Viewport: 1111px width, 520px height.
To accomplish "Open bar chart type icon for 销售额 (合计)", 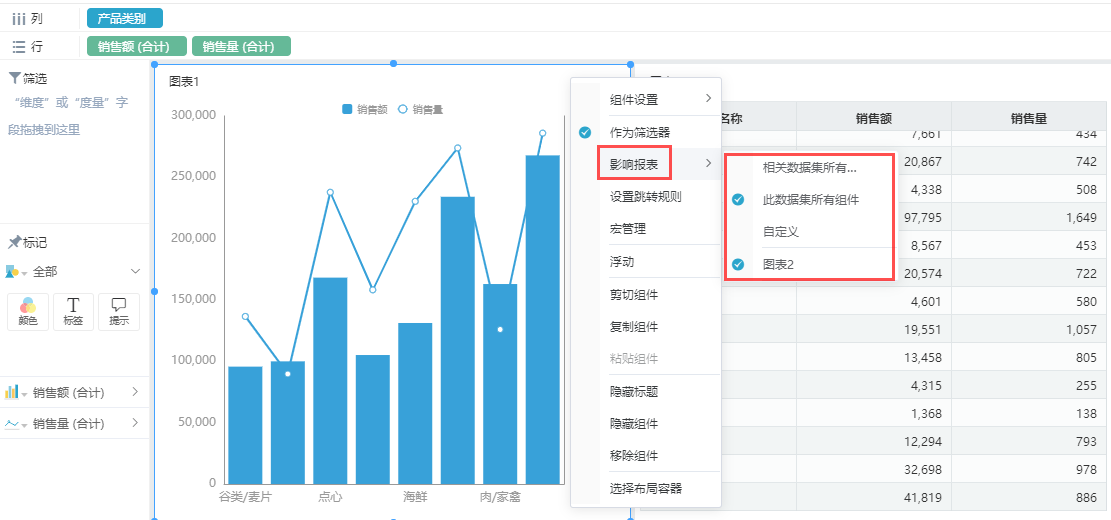I will point(12,392).
